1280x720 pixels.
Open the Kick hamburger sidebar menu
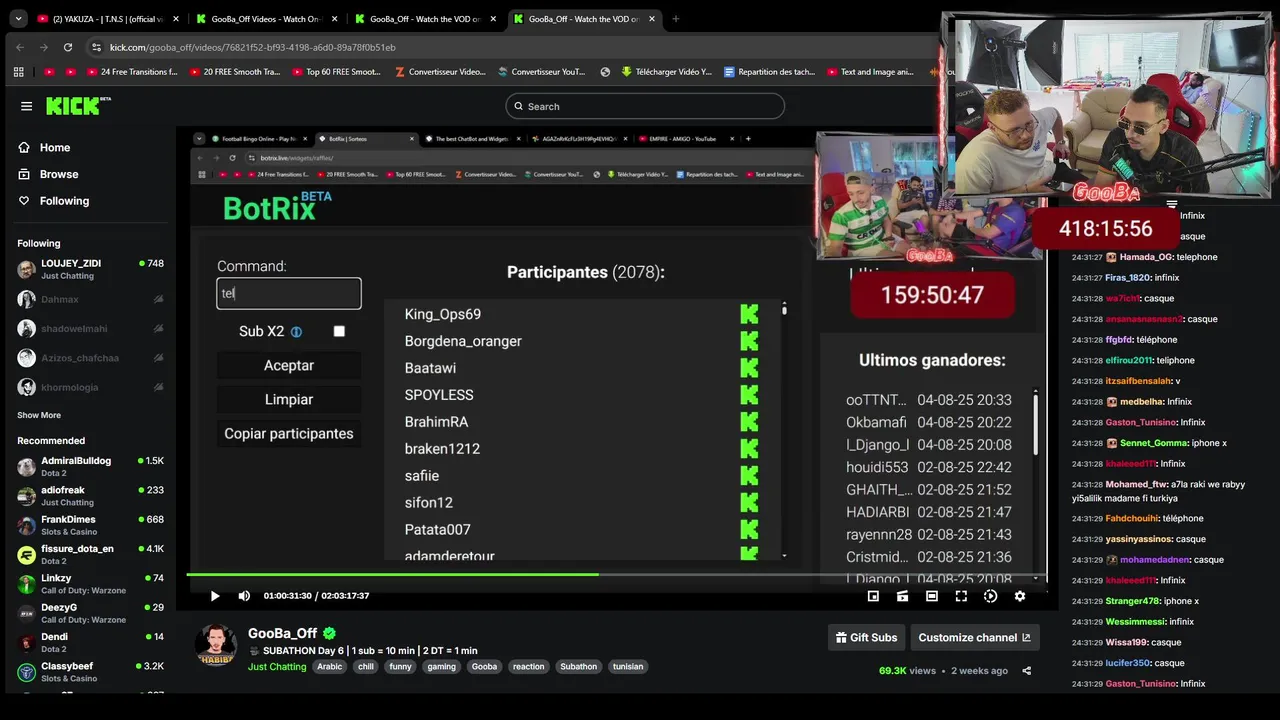point(26,106)
